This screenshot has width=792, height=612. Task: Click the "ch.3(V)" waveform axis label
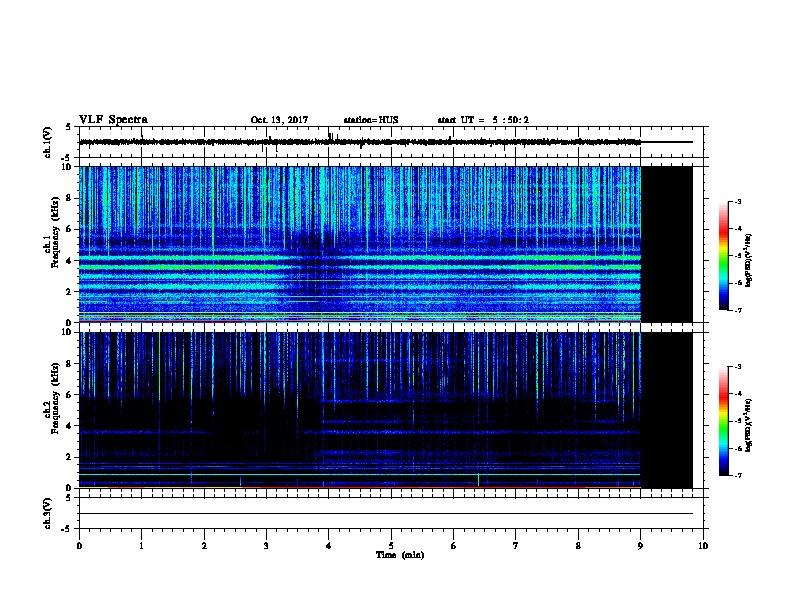[x=48, y=514]
